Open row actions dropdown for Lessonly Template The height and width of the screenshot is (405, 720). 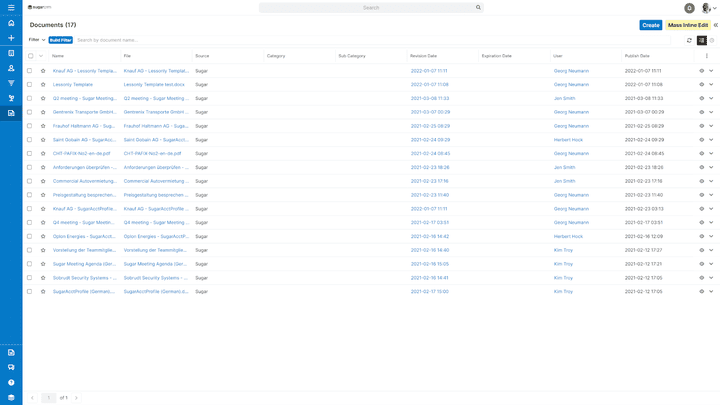pyautogui.click(x=711, y=85)
